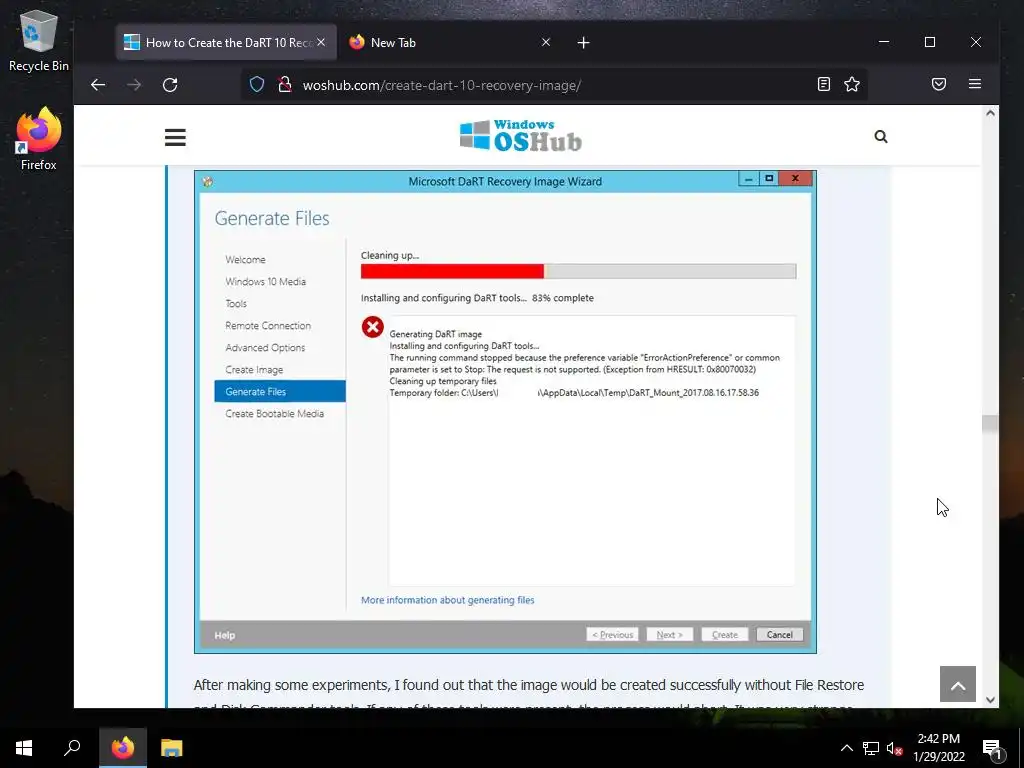Open the Firefox application menu
Screen dimensions: 1024x768
(975, 84)
